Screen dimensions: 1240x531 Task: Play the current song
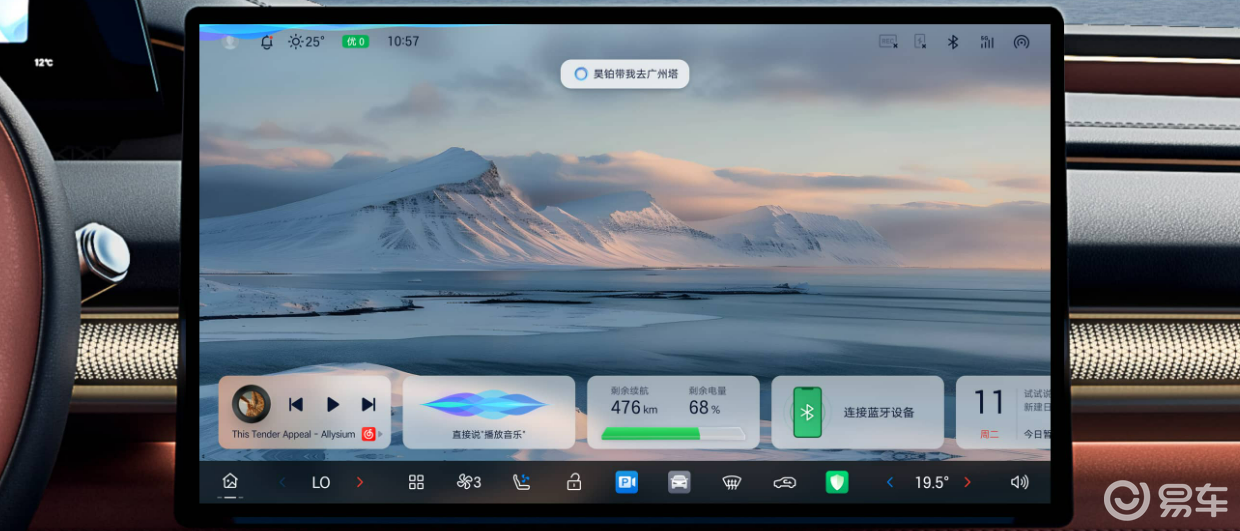[x=333, y=404]
